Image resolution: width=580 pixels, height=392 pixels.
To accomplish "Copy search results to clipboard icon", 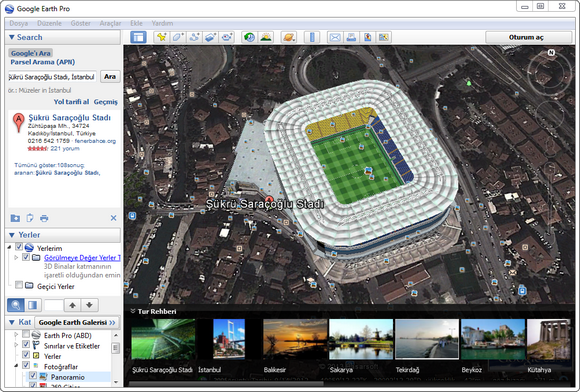I will click(30, 218).
